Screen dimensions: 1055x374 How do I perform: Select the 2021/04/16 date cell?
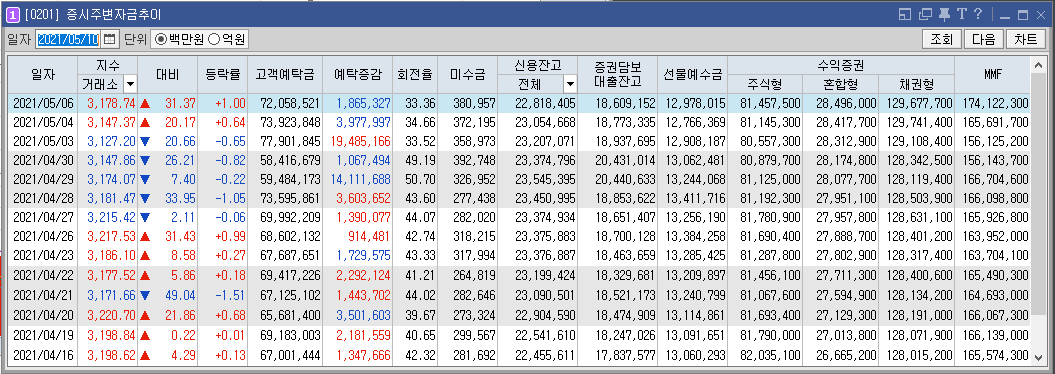43,354
